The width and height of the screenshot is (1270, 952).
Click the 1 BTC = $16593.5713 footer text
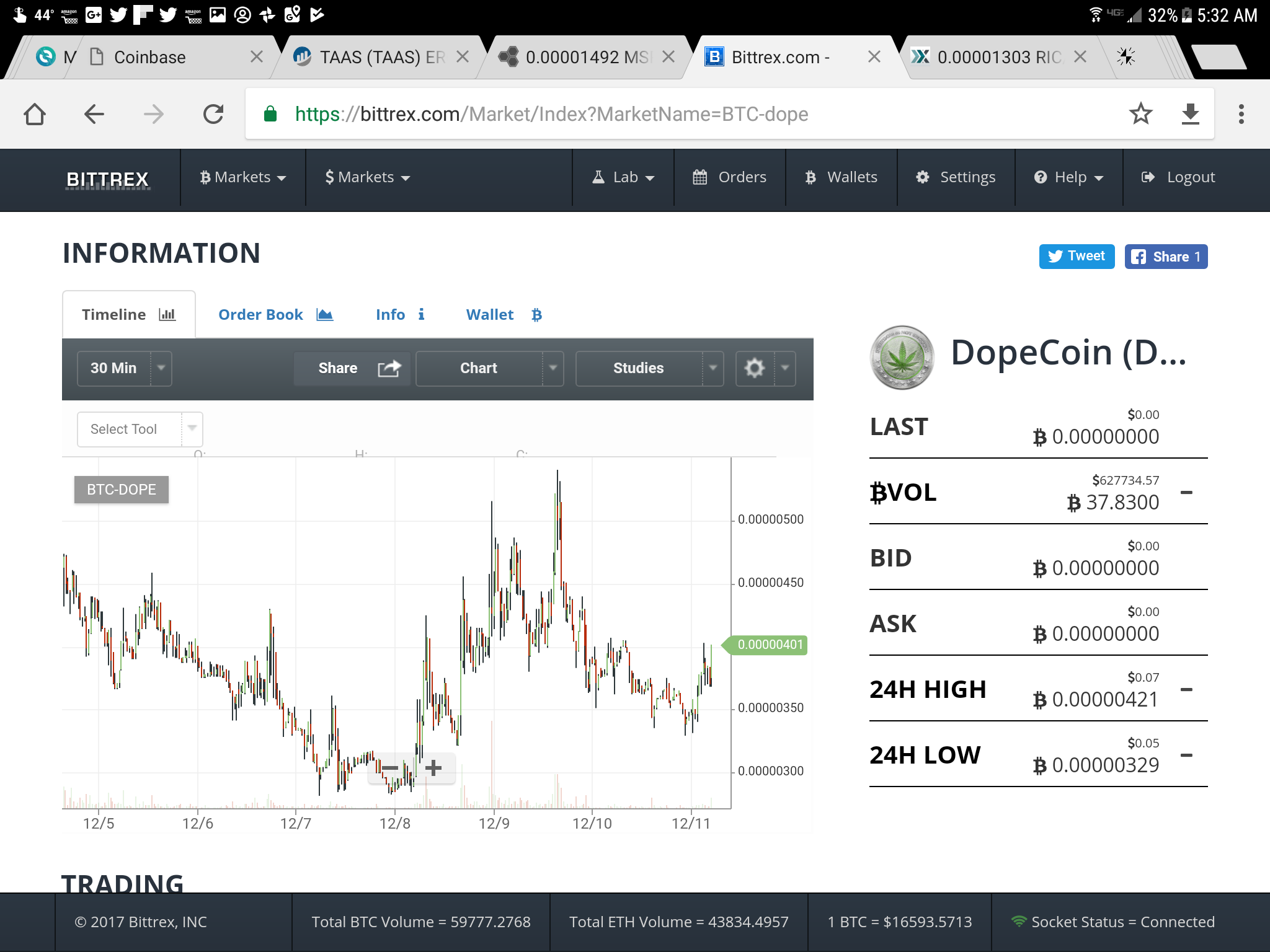click(x=900, y=922)
